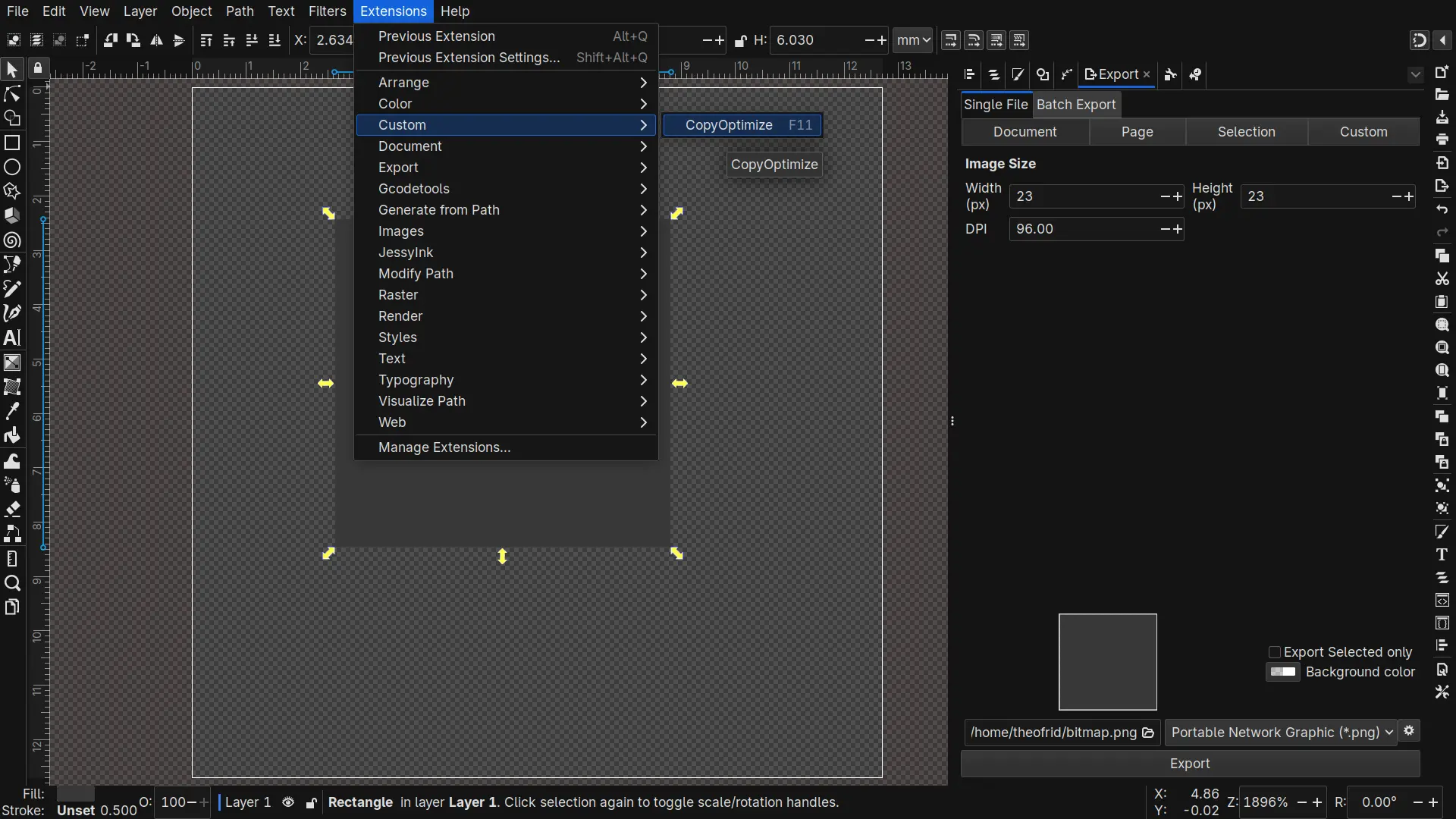
Task: Select the Rectangle tool
Action: (x=12, y=143)
